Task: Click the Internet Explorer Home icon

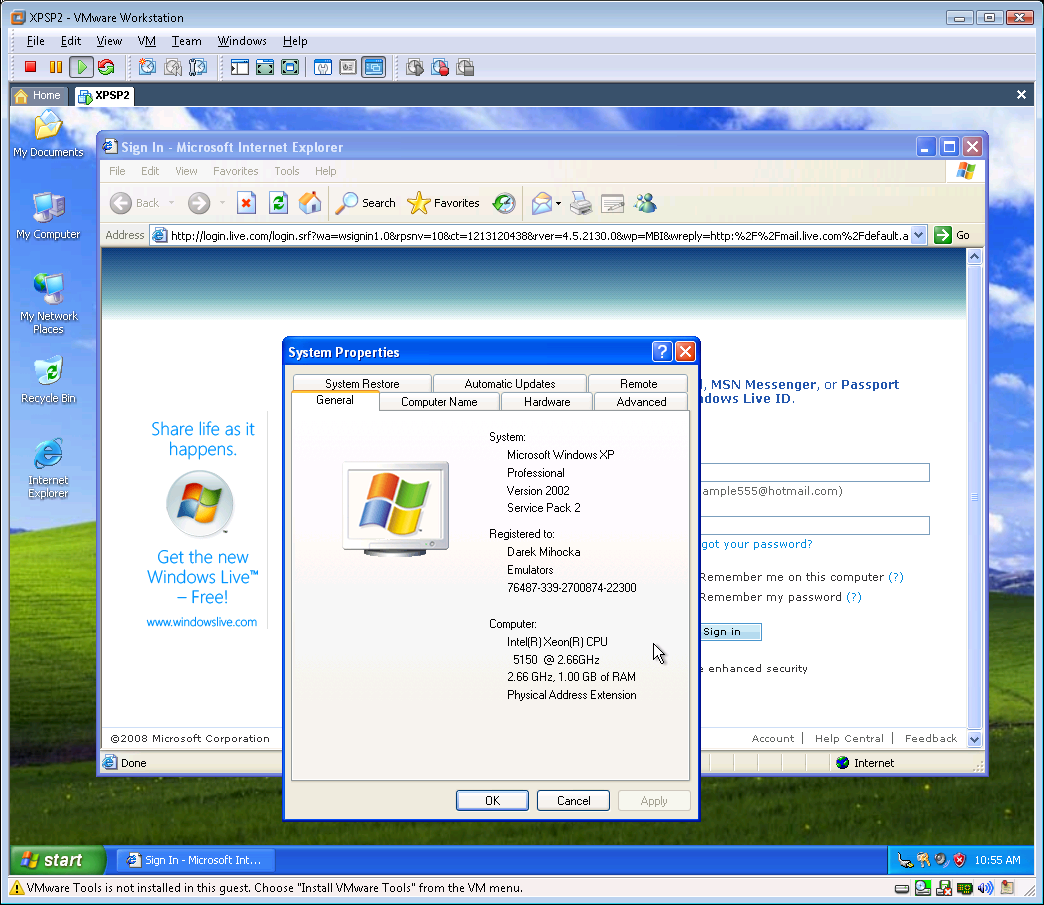Action: [x=310, y=203]
